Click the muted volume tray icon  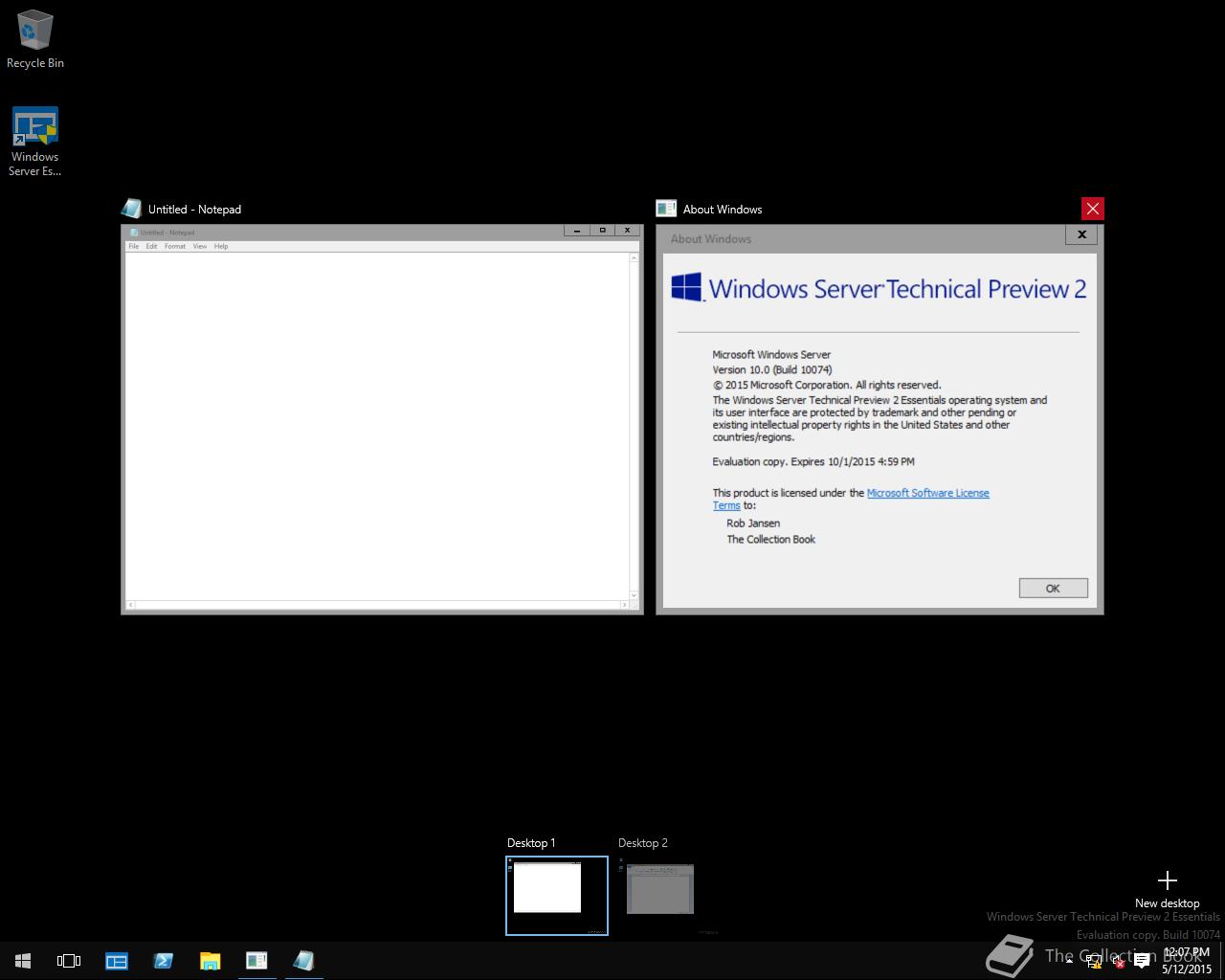pos(1118,962)
